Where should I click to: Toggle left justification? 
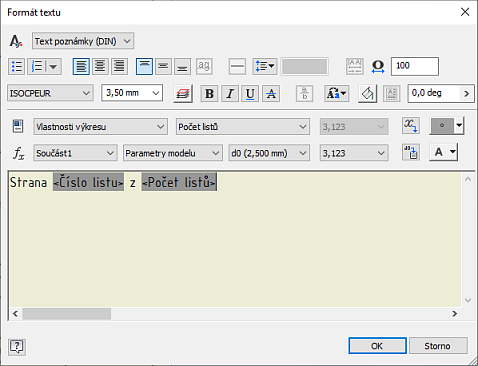(x=81, y=66)
